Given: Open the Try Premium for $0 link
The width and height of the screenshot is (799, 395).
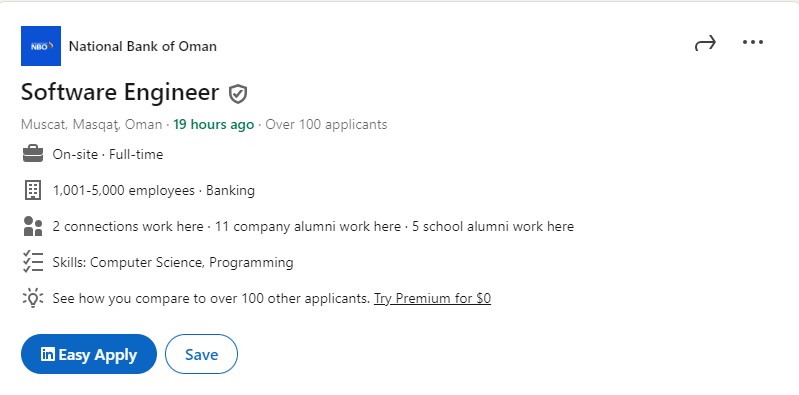Looking at the screenshot, I should tap(433, 298).
